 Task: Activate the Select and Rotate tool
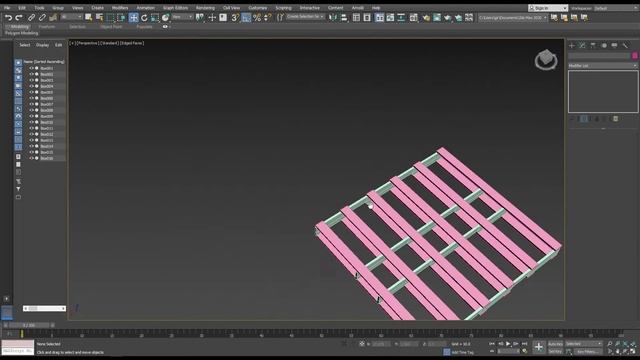point(144,18)
